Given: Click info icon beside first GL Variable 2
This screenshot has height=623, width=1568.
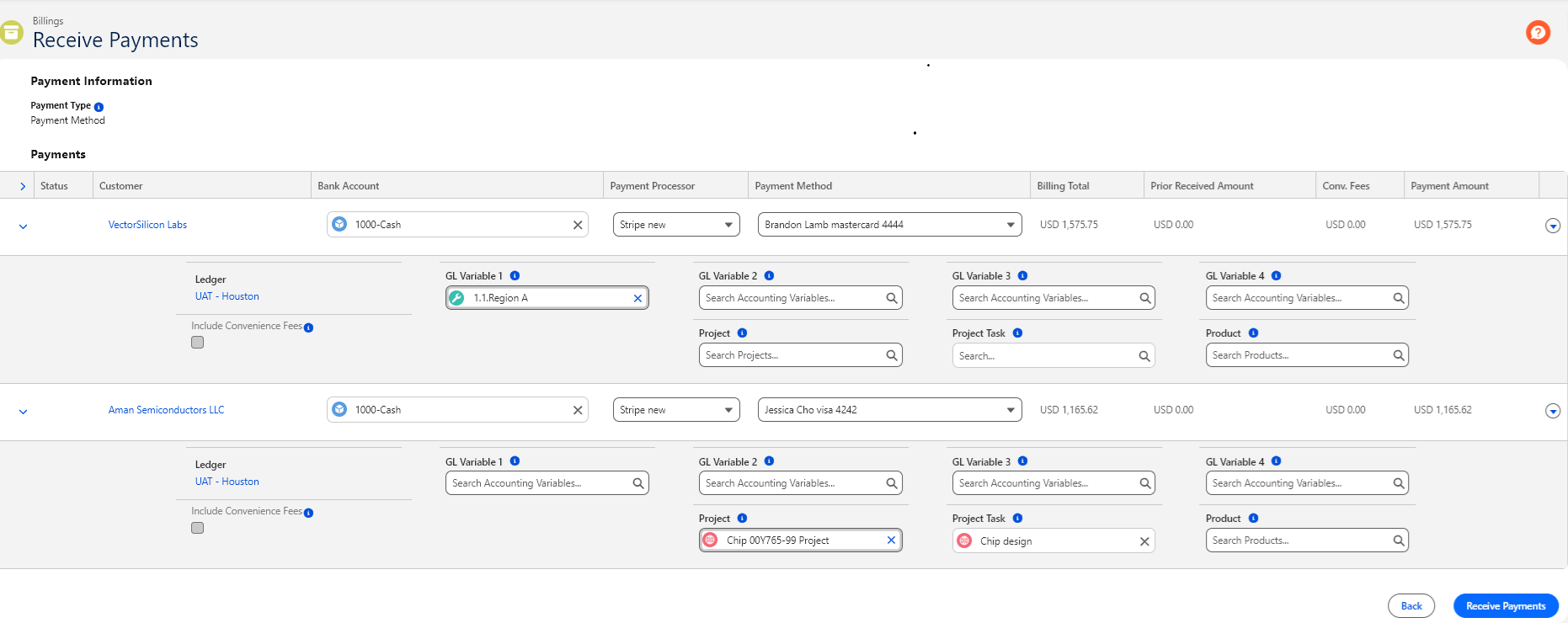Looking at the screenshot, I should tap(769, 276).
